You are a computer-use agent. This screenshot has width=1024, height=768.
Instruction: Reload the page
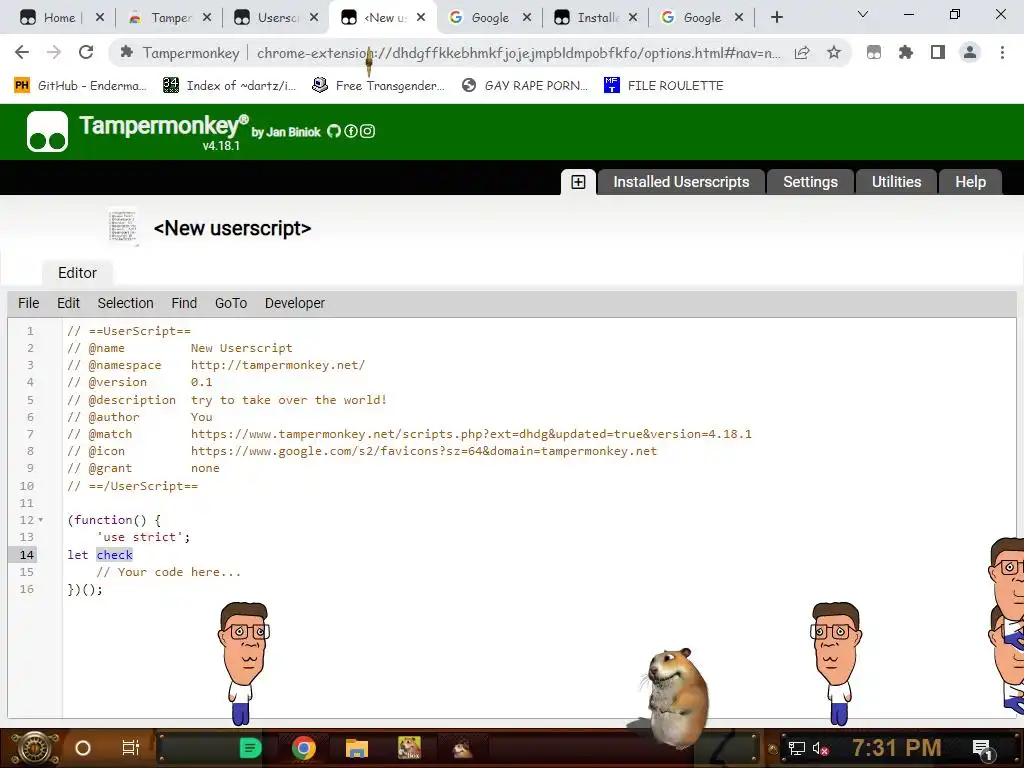tap(86, 52)
